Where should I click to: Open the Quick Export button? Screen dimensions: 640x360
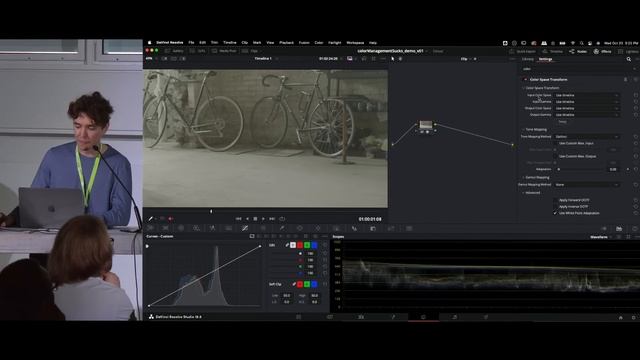coord(522,51)
